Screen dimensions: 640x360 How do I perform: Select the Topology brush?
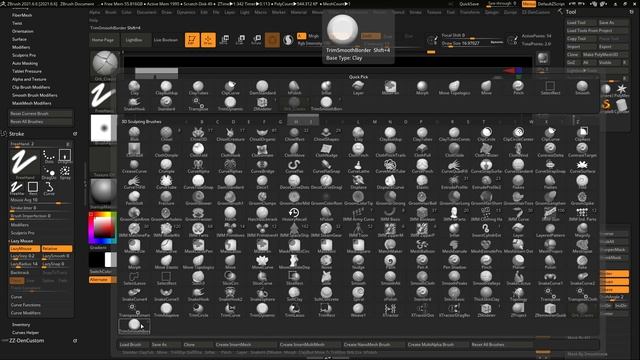[x=518, y=293]
